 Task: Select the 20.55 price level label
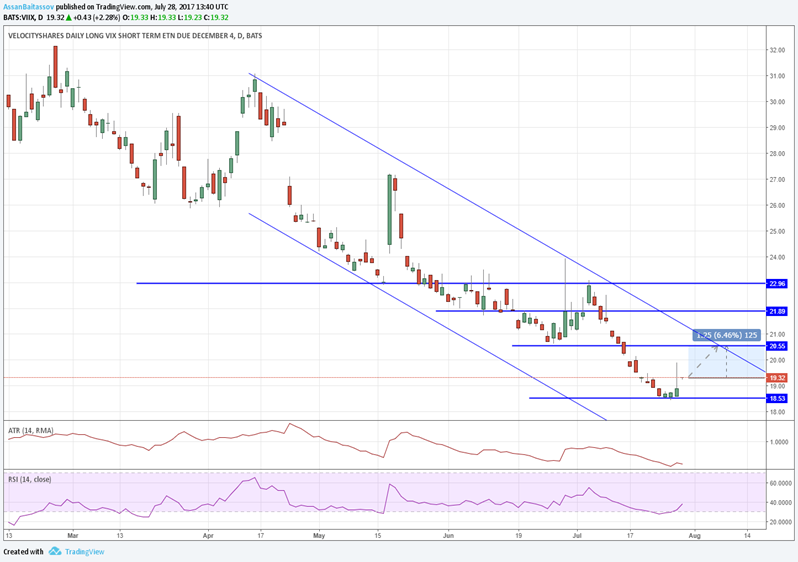[x=777, y=346]
